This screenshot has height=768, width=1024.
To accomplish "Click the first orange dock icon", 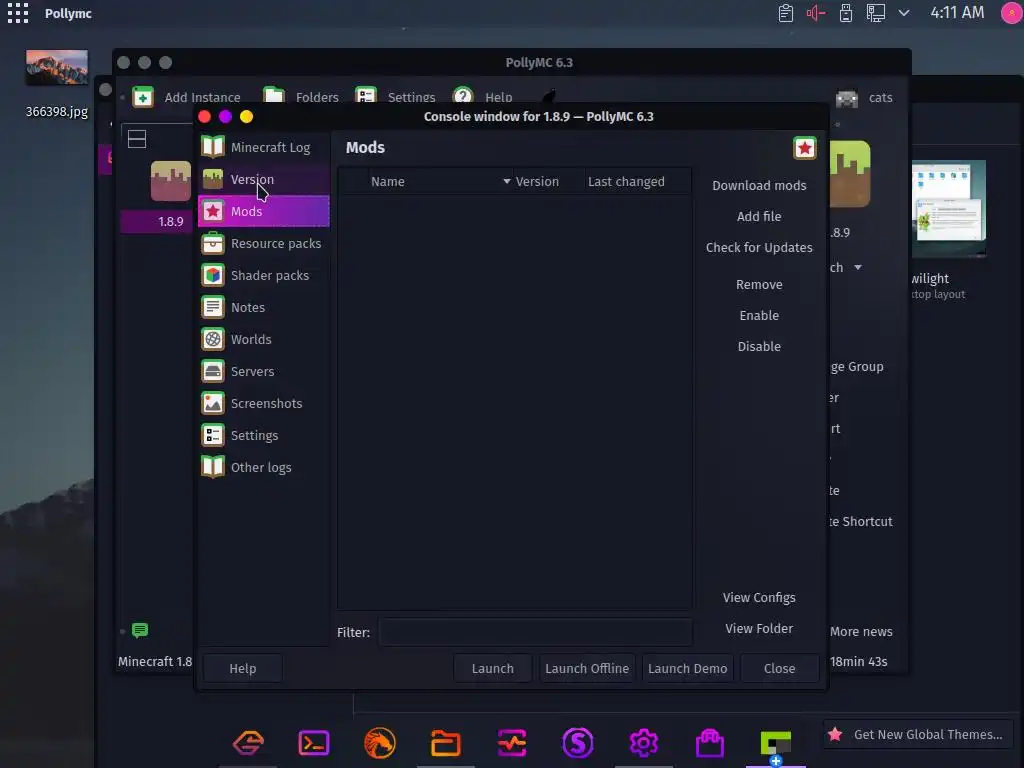I will coord(248,743).
